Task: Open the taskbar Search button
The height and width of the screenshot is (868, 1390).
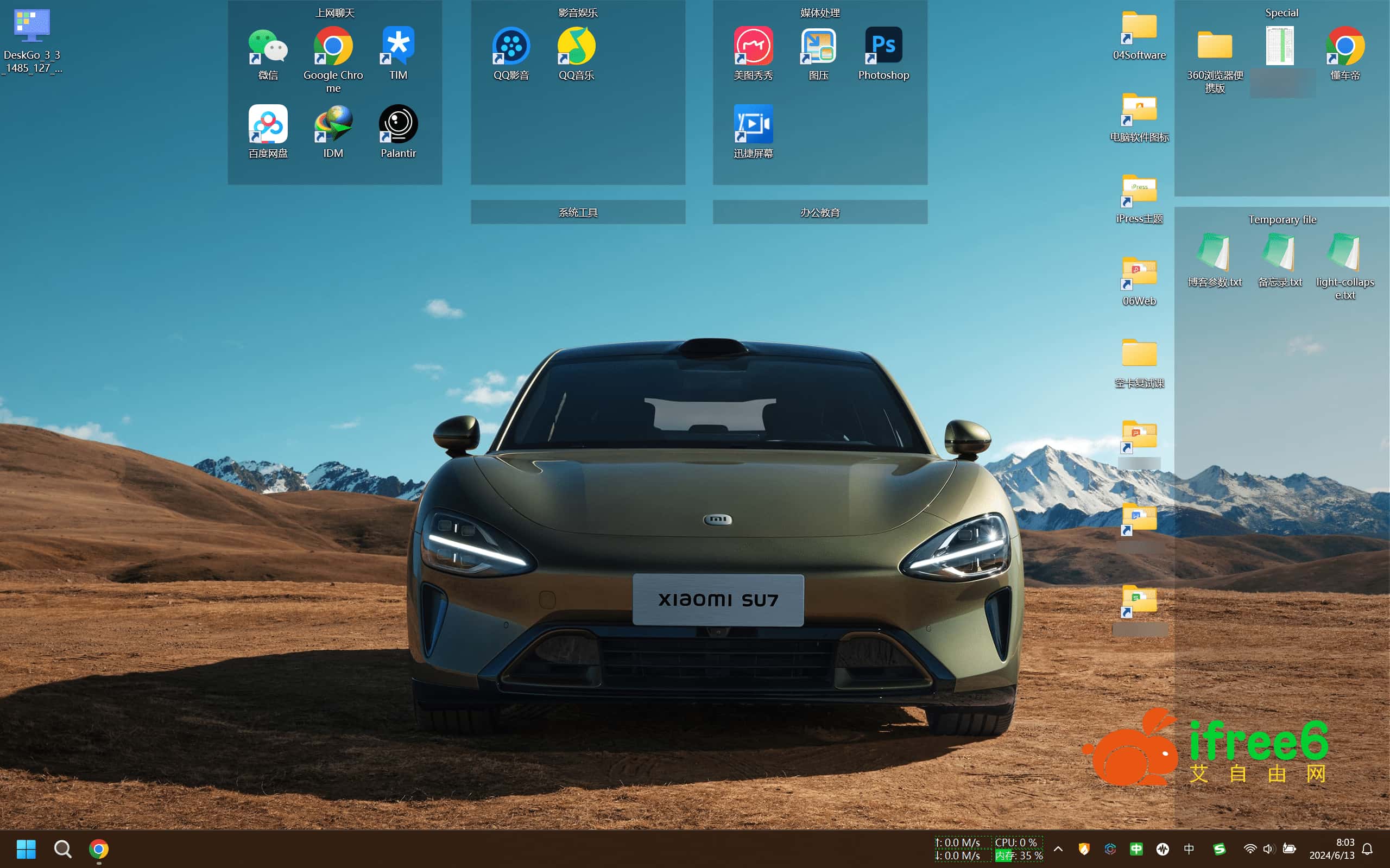Action: 62,848
